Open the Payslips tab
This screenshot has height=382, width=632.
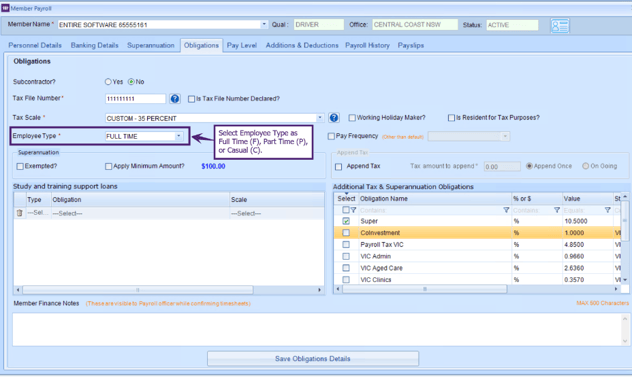click(411, 46)
